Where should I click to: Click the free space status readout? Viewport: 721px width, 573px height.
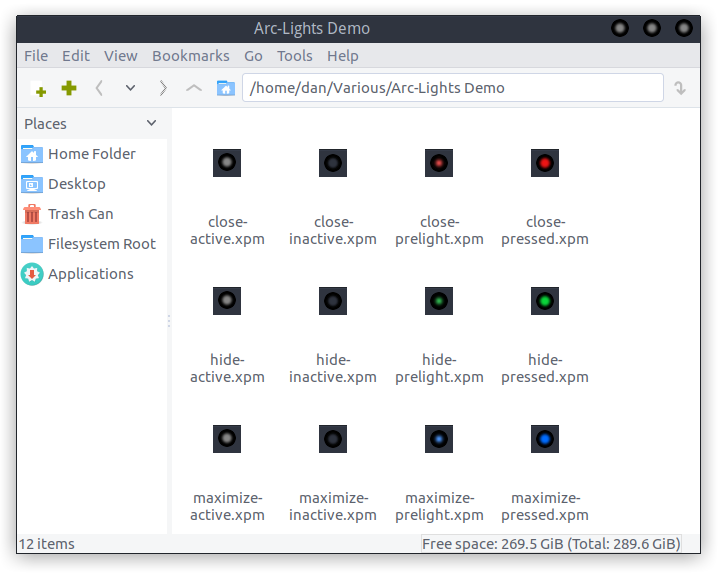(551, 544)
